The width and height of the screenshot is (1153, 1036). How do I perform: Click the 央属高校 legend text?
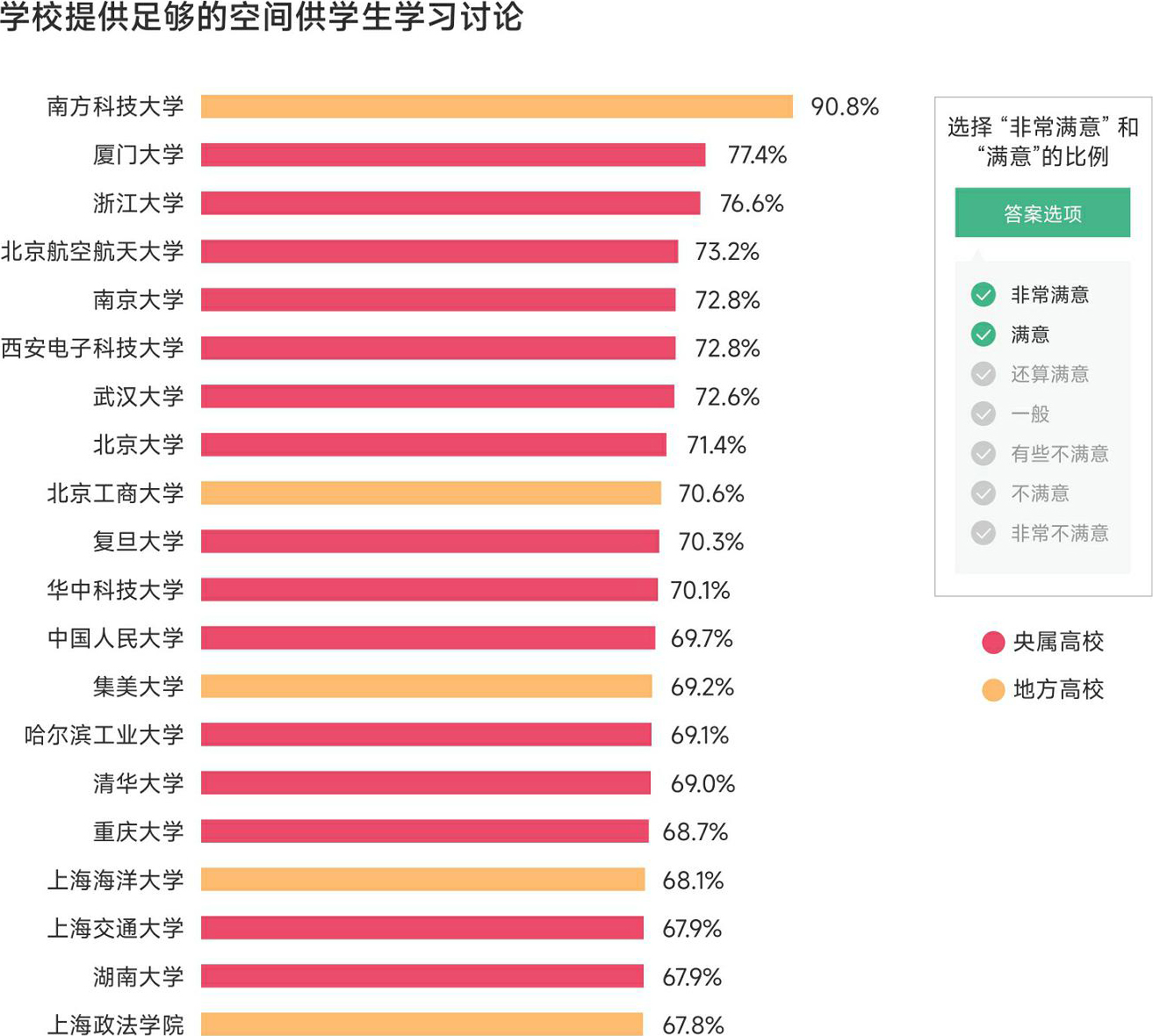point(1058,643)
